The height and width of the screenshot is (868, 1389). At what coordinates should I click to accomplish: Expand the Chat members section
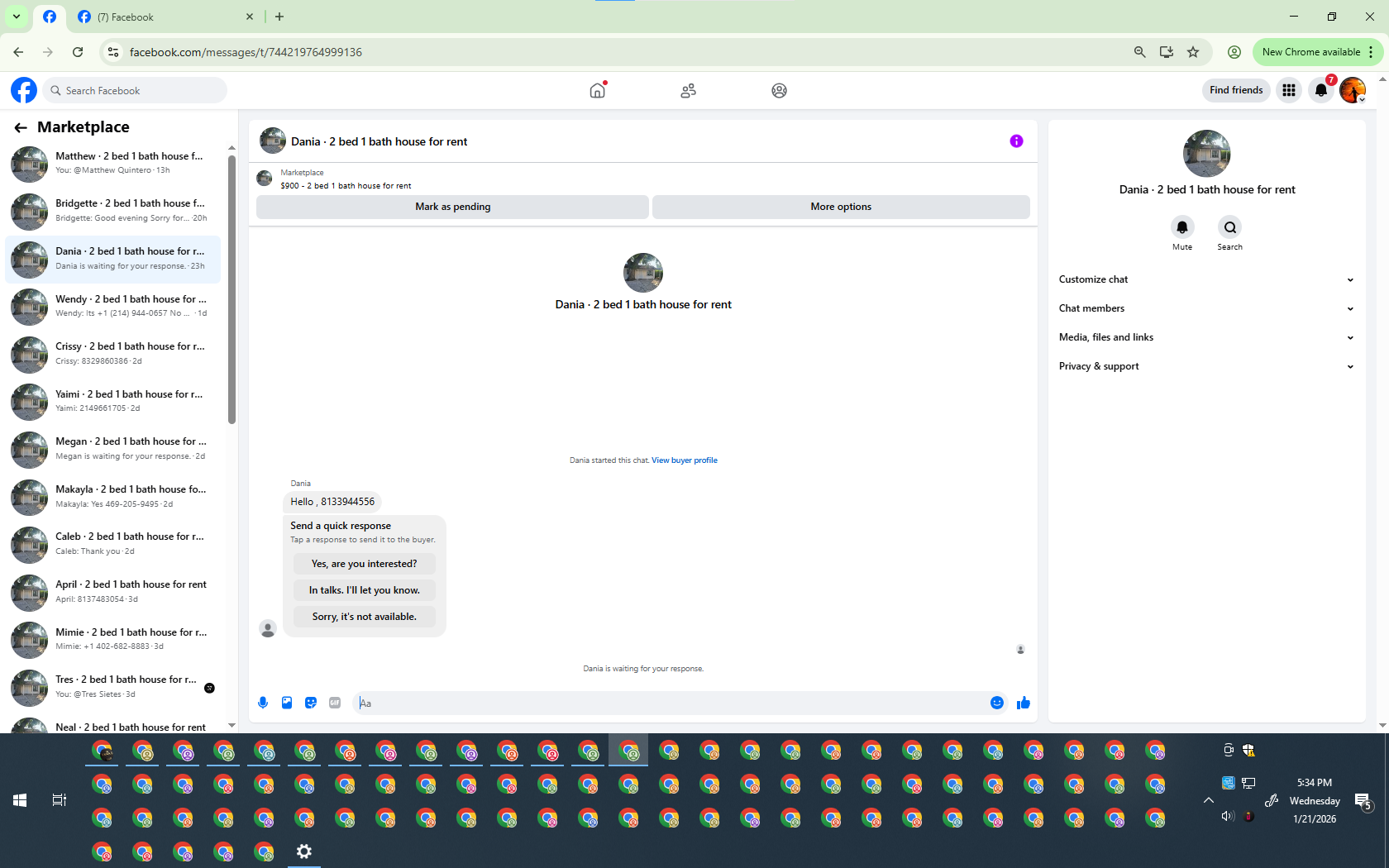(1206, 308)
